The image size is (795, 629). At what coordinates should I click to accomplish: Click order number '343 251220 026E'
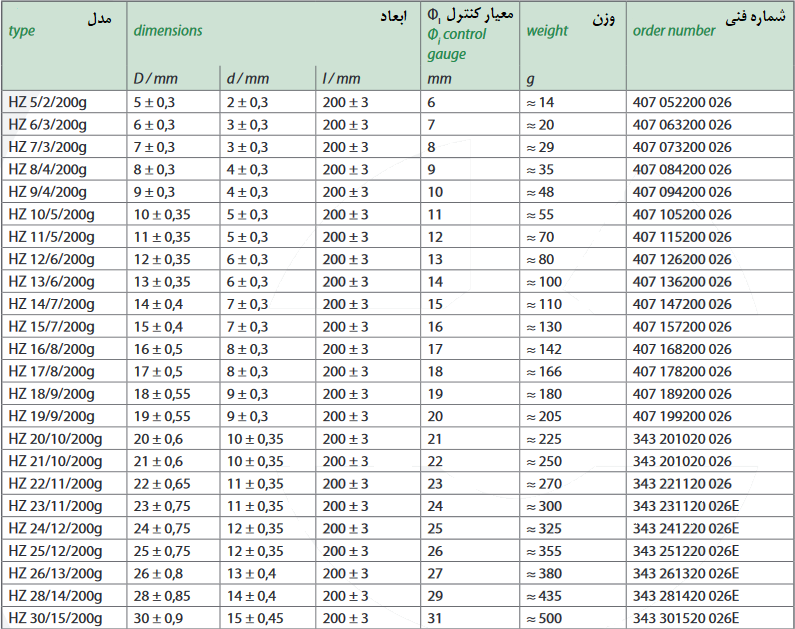click(685, 551)
